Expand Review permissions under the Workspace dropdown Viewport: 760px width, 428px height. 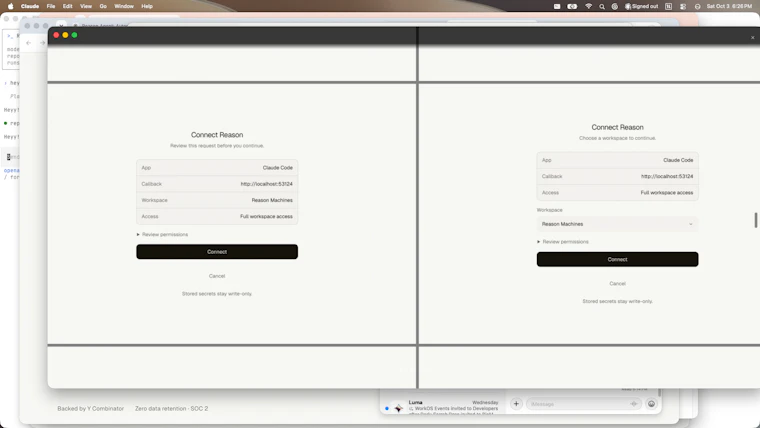click(563, 241)
